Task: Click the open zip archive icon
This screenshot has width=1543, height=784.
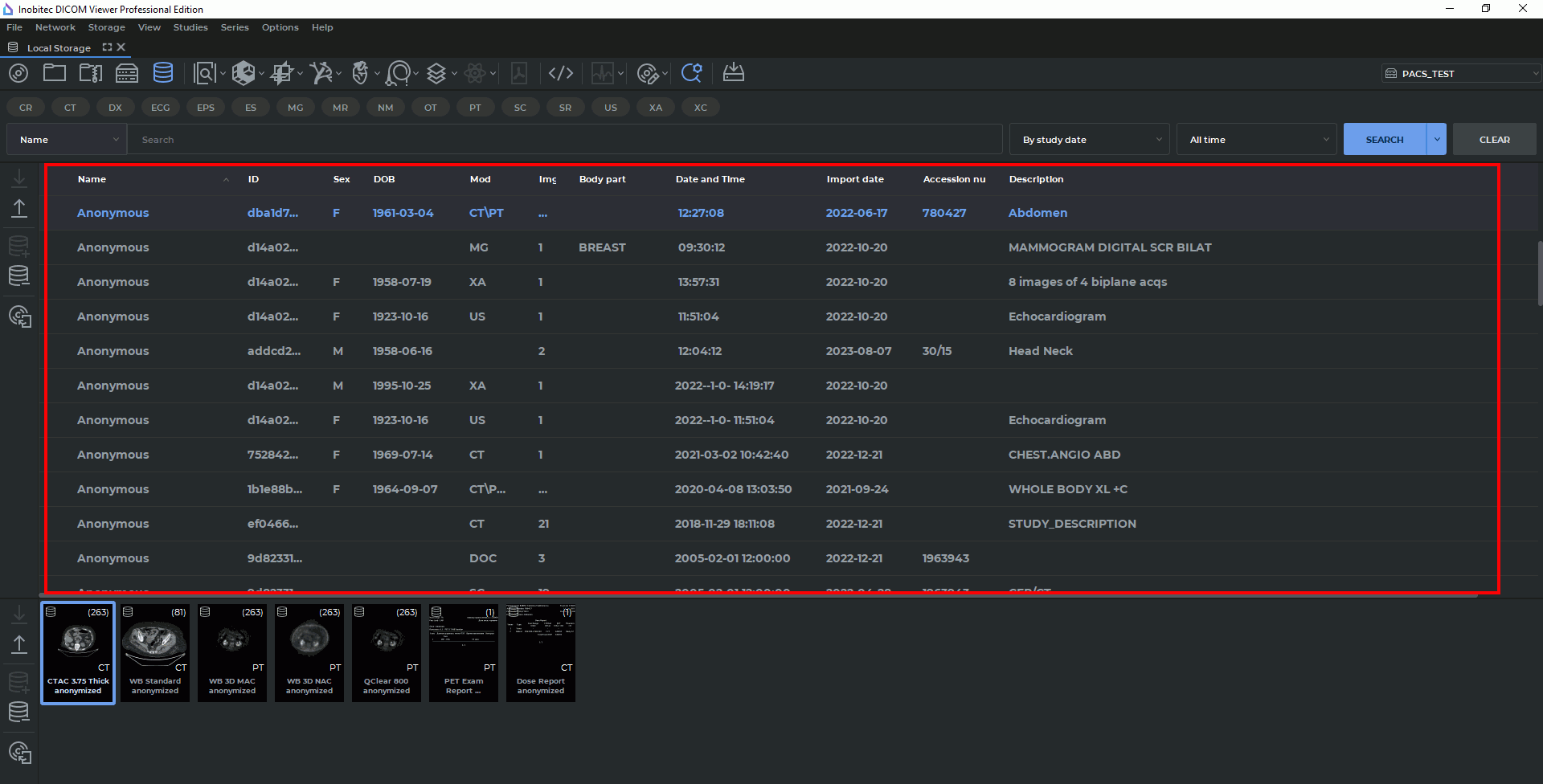Action: click(x=91, y=73)
